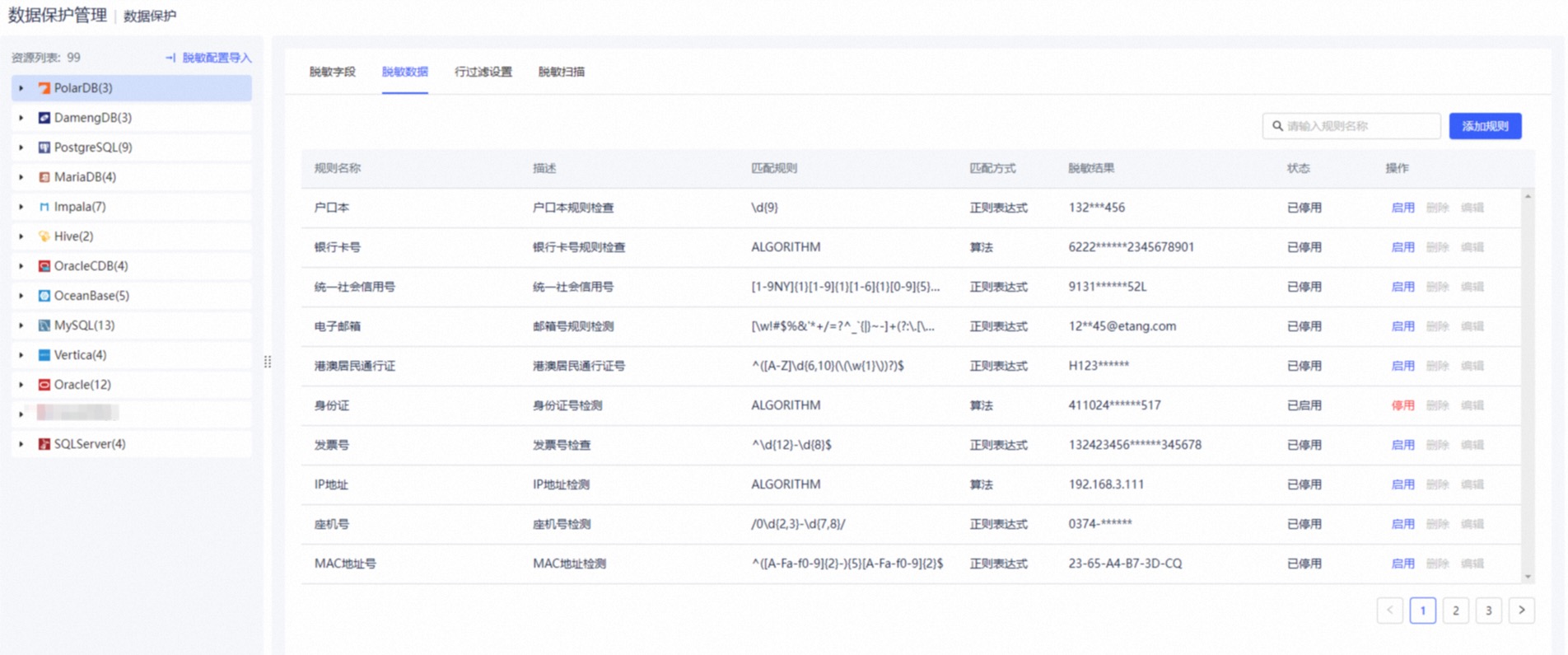Viewport: 1568px width, 655px height.
Task: Click the table vertical scrollbar
Action: [1528, 386]
